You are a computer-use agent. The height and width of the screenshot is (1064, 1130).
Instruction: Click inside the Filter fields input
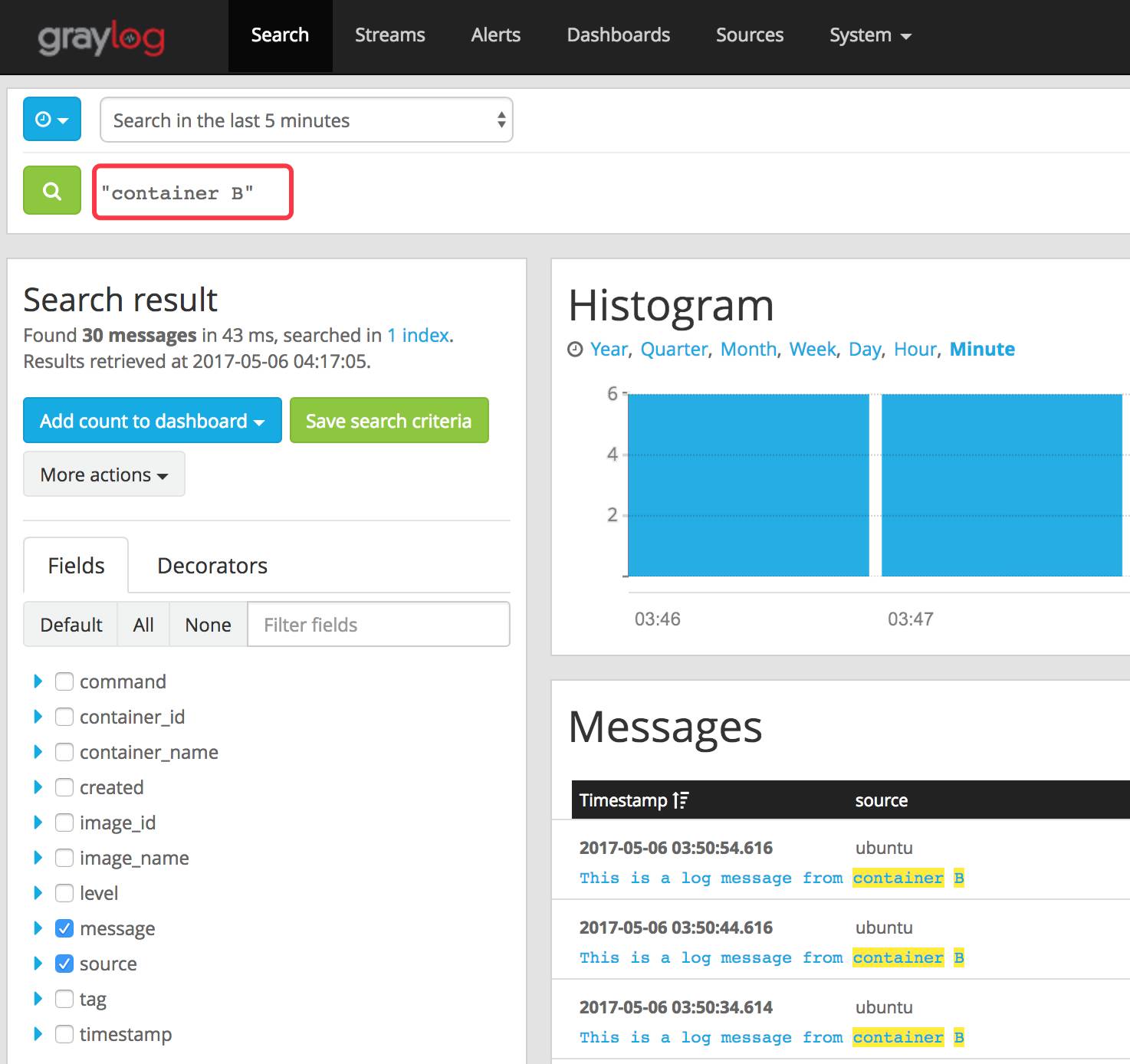[x=378, y=624]
